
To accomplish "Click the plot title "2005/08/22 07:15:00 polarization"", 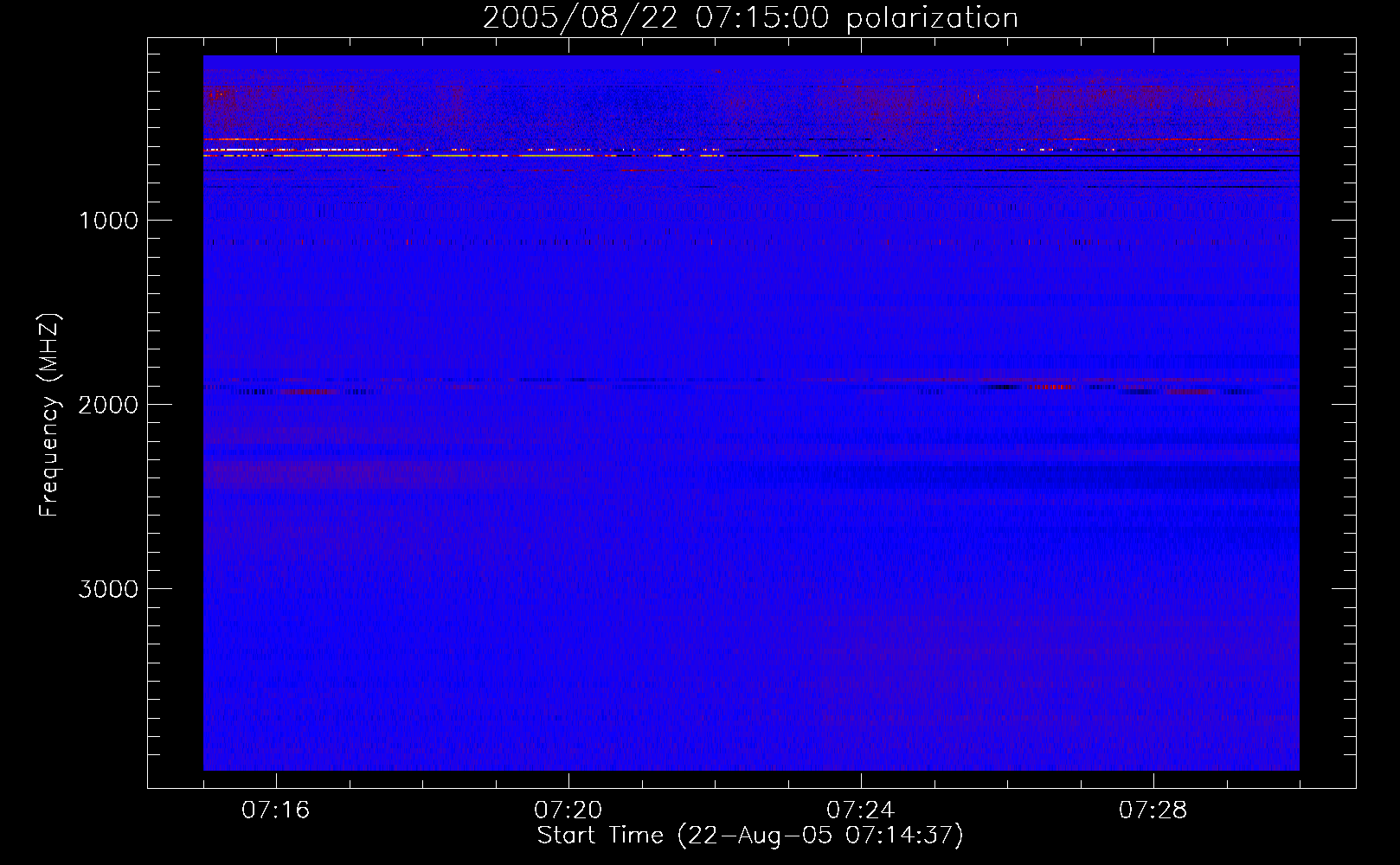I will point(750,18).
